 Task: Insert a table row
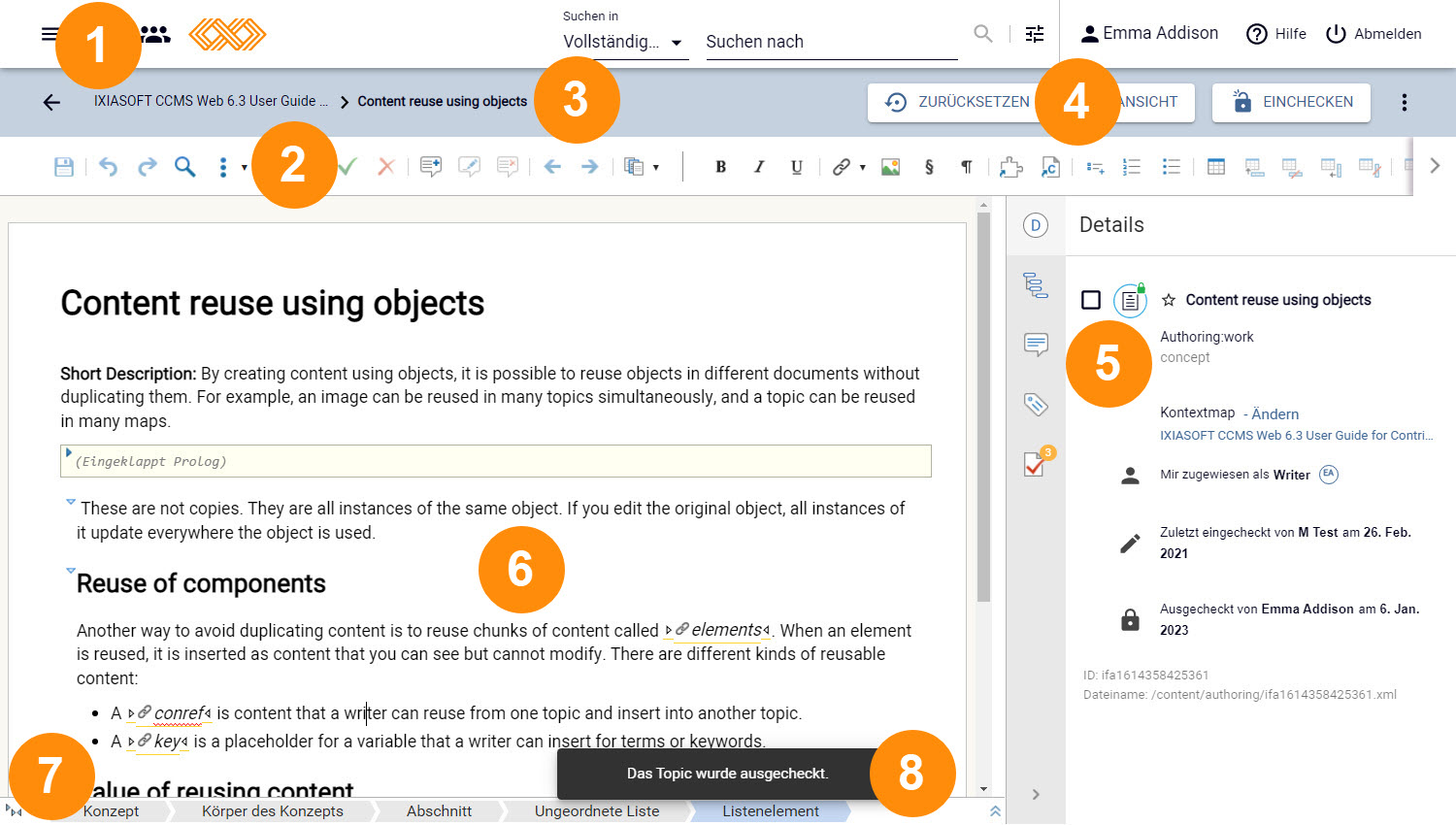coord(1254,167)
